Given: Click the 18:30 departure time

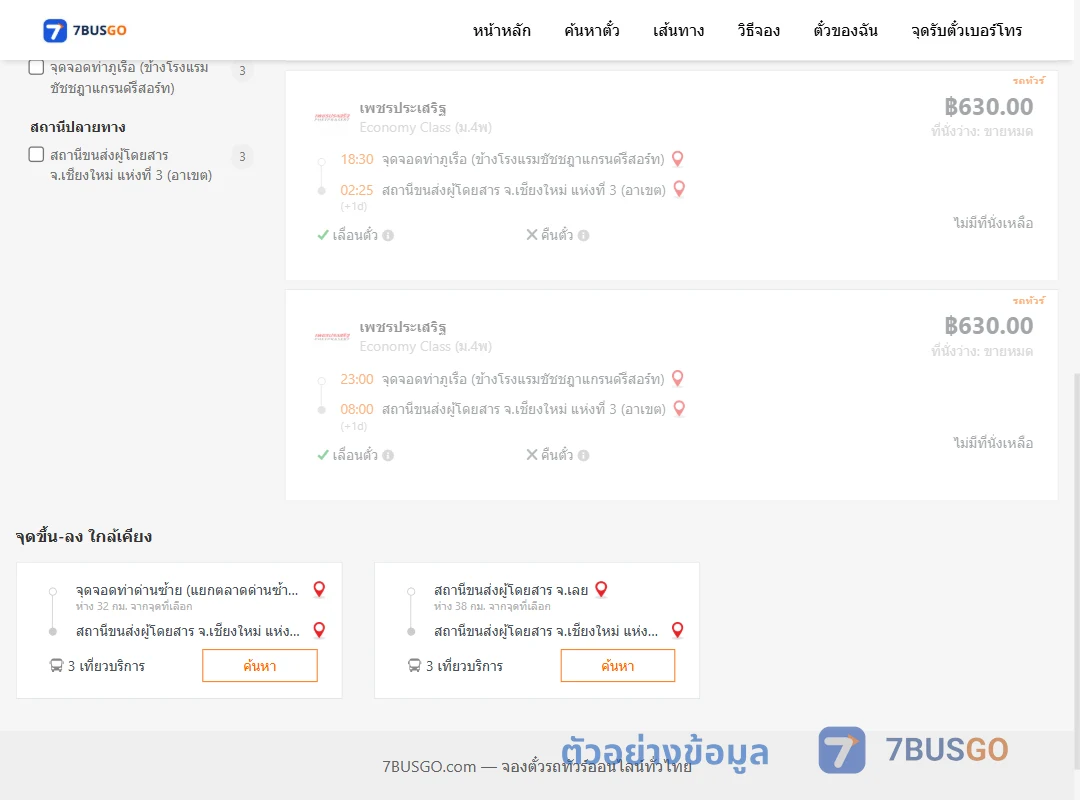Looking at the screenshot, I should pos(357,160).
